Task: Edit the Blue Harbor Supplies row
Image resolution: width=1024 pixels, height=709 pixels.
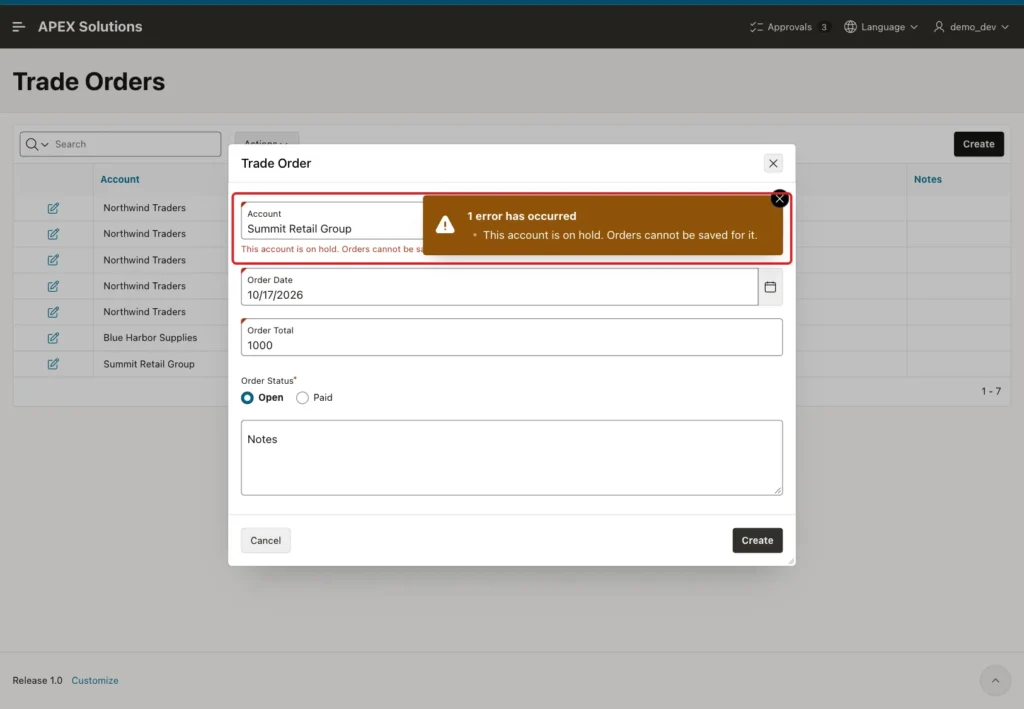Action: 53,338
